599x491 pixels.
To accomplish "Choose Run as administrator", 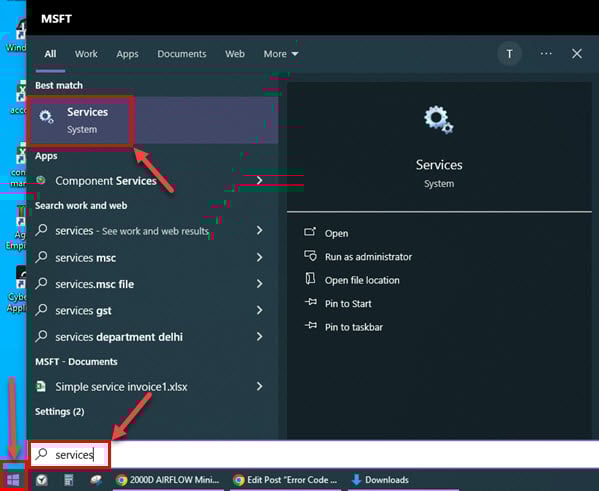I will coord(368,257).
